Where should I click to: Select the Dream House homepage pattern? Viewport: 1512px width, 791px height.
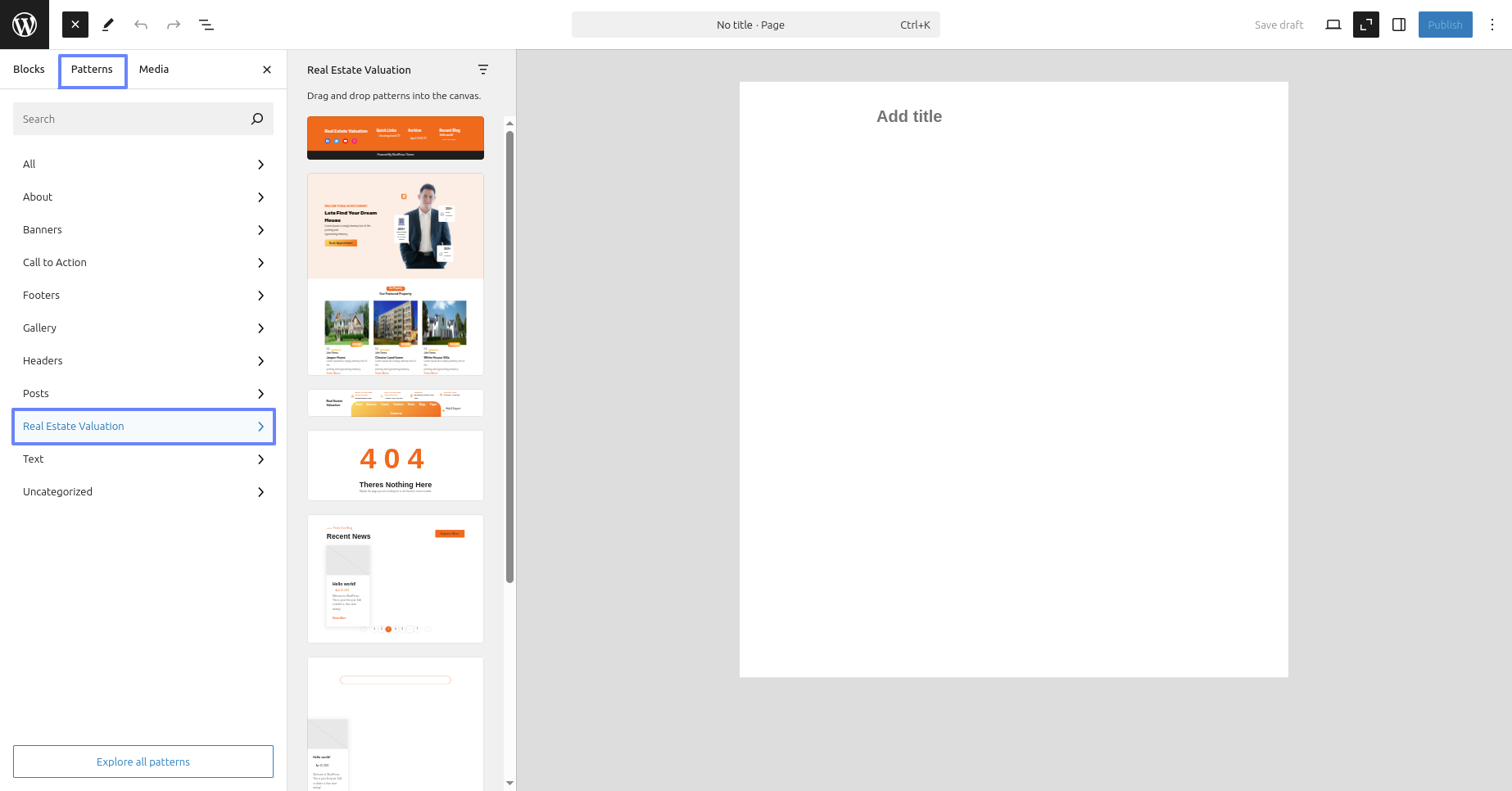[396, 274]
